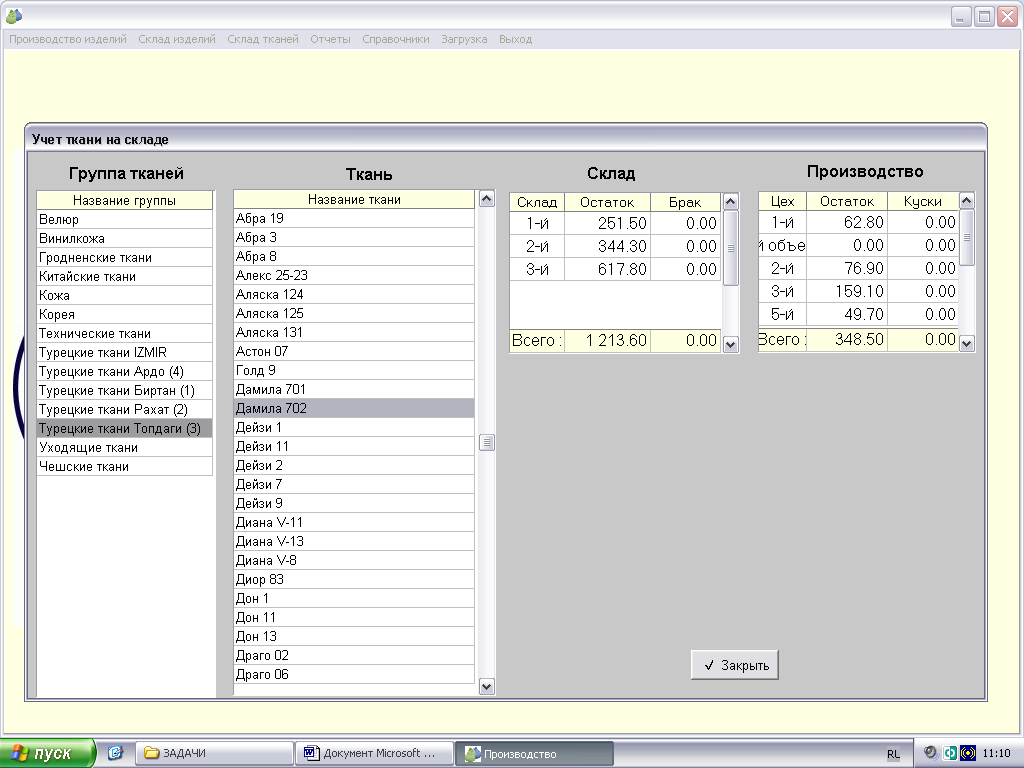The image size is (1024, 768).
Task: Select the Турецкие ткани Топдаги (3) group
Action: (x=125, y=428)
